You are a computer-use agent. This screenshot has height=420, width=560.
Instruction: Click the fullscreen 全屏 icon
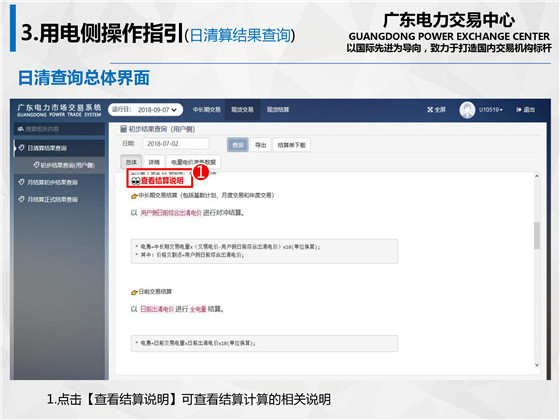coord(430,110)
